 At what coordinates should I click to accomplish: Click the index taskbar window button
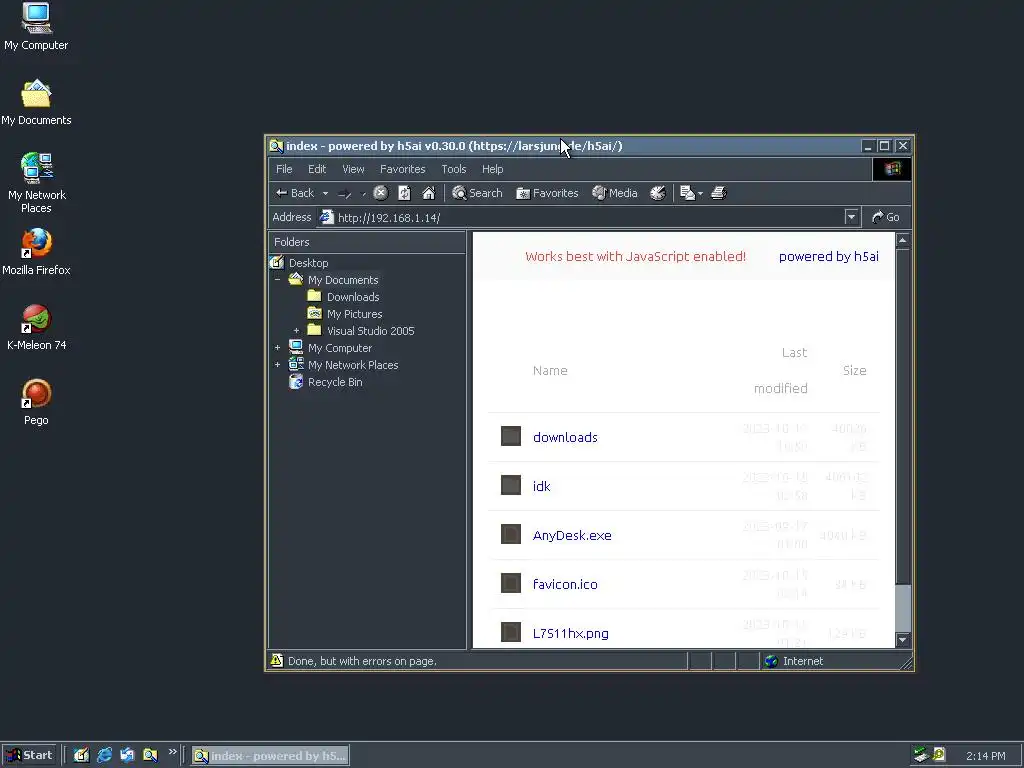(x=270, y=756)
